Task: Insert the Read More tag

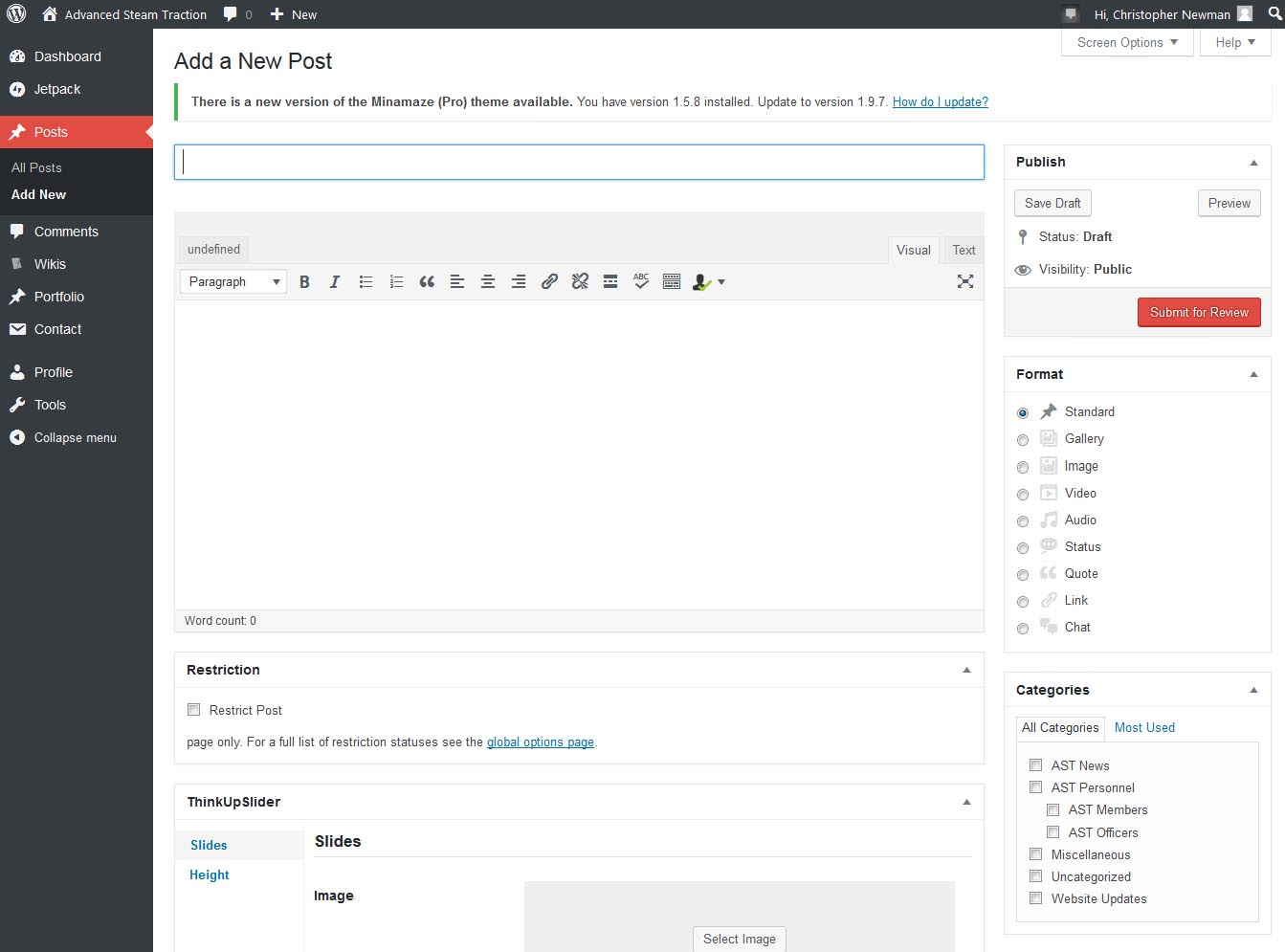Action: tap(610, 281)
